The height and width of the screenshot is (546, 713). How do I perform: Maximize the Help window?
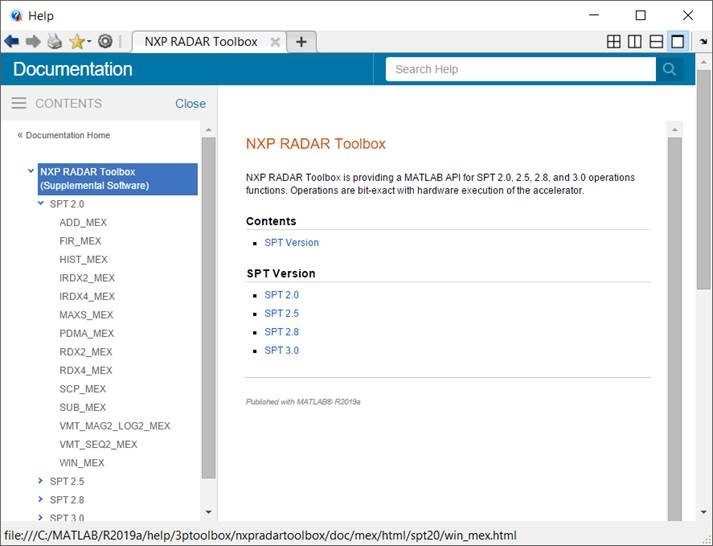[x=641, y=15]
